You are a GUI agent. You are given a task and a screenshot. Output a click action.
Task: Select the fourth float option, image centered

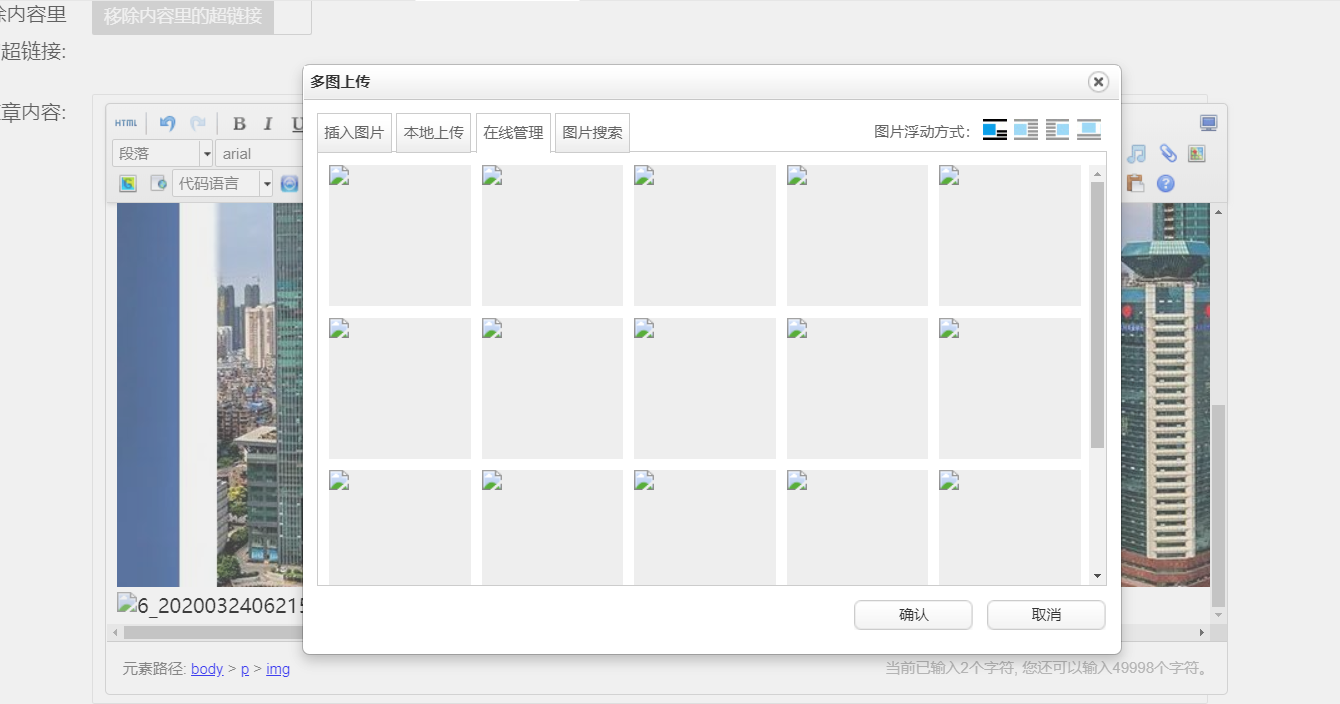(1089, 130)
